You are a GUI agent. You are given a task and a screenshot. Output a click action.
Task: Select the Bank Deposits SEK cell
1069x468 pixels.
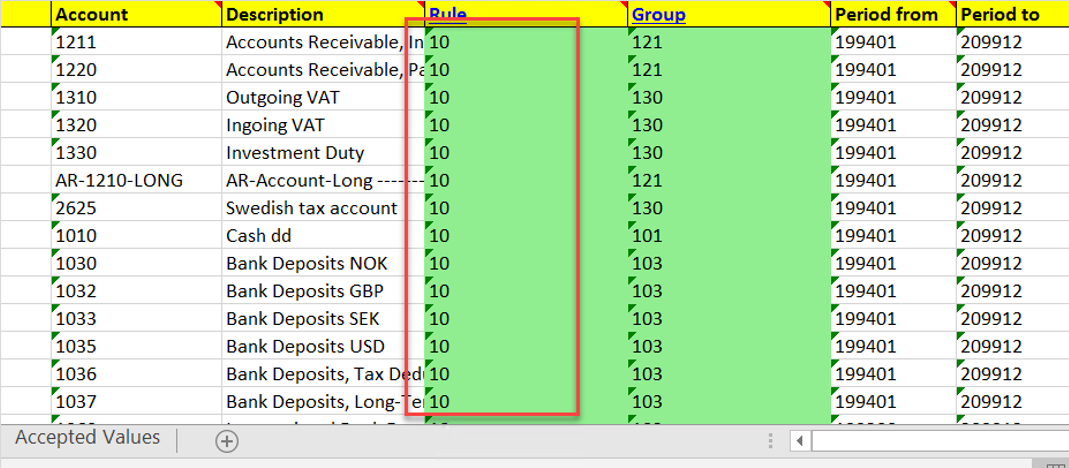(322, 318)
